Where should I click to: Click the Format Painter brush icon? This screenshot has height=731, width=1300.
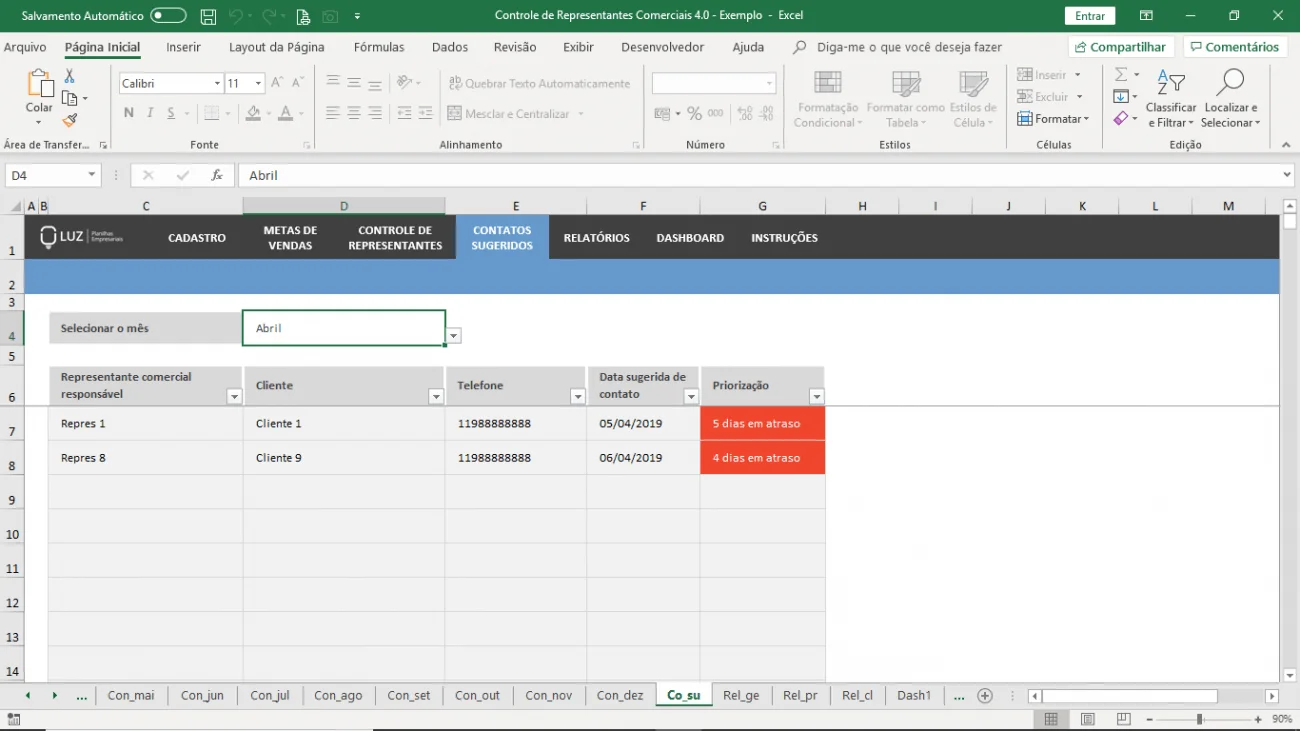(69, 120)
